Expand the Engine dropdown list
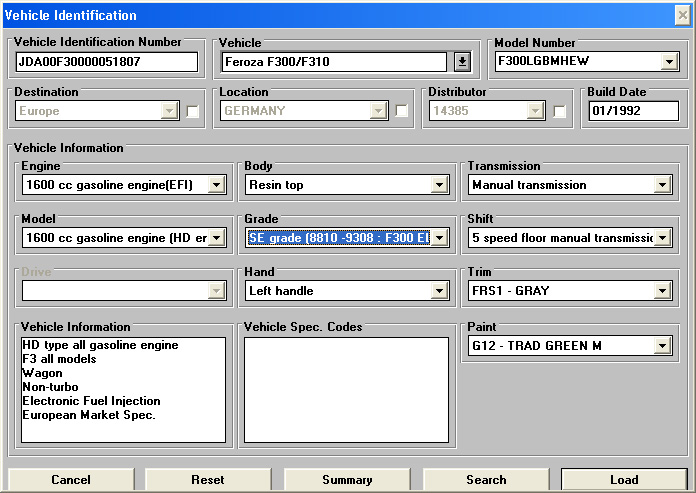Screen dimensions: 696x493 215,185
